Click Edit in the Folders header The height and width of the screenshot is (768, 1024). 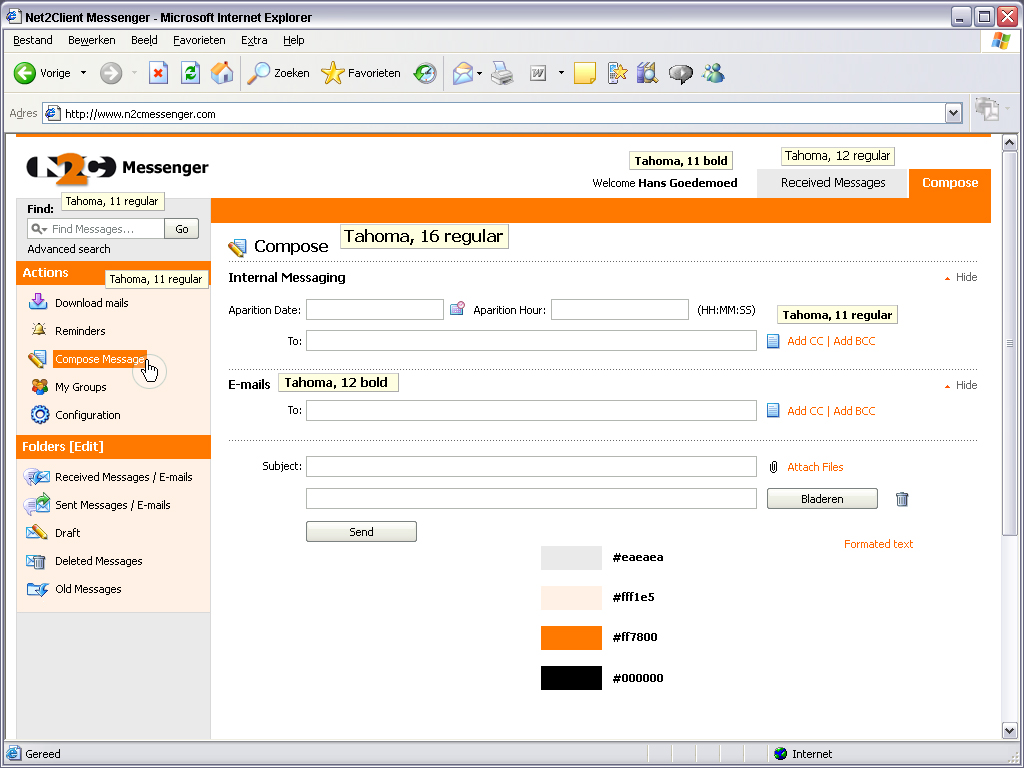tap(87, 447)
